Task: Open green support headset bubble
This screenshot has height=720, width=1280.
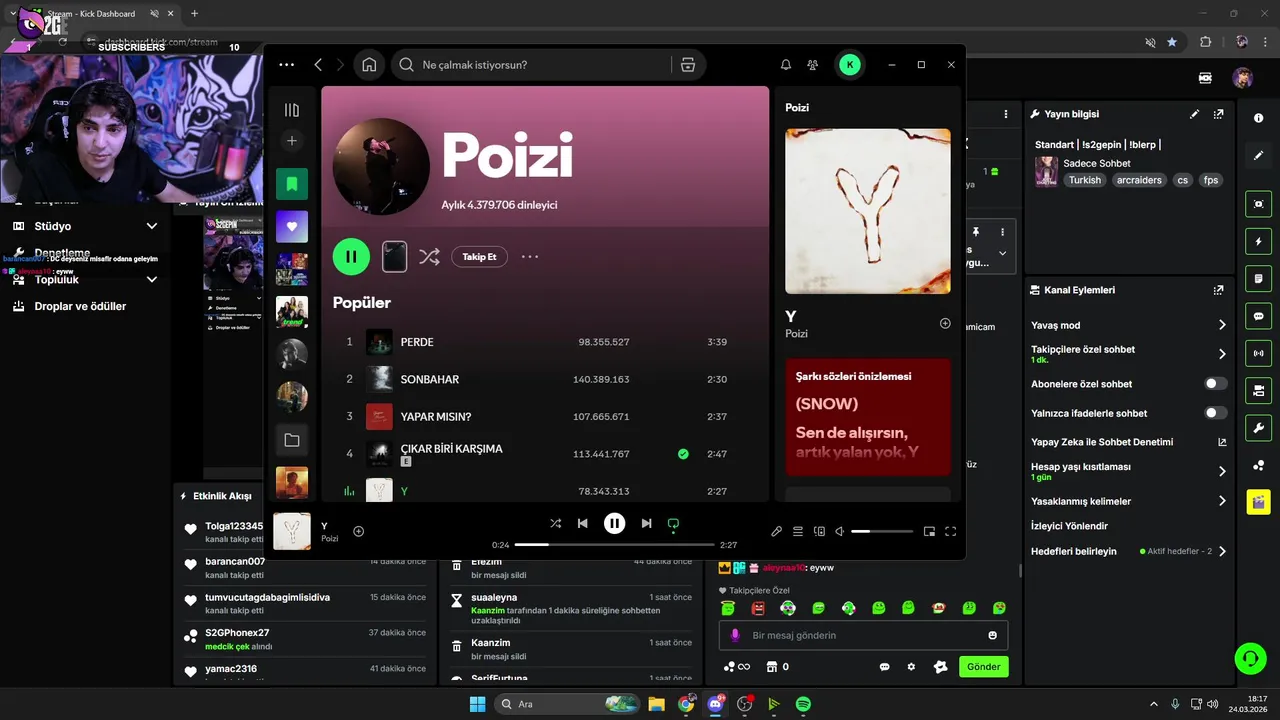Action: (x=1250, y=658)
